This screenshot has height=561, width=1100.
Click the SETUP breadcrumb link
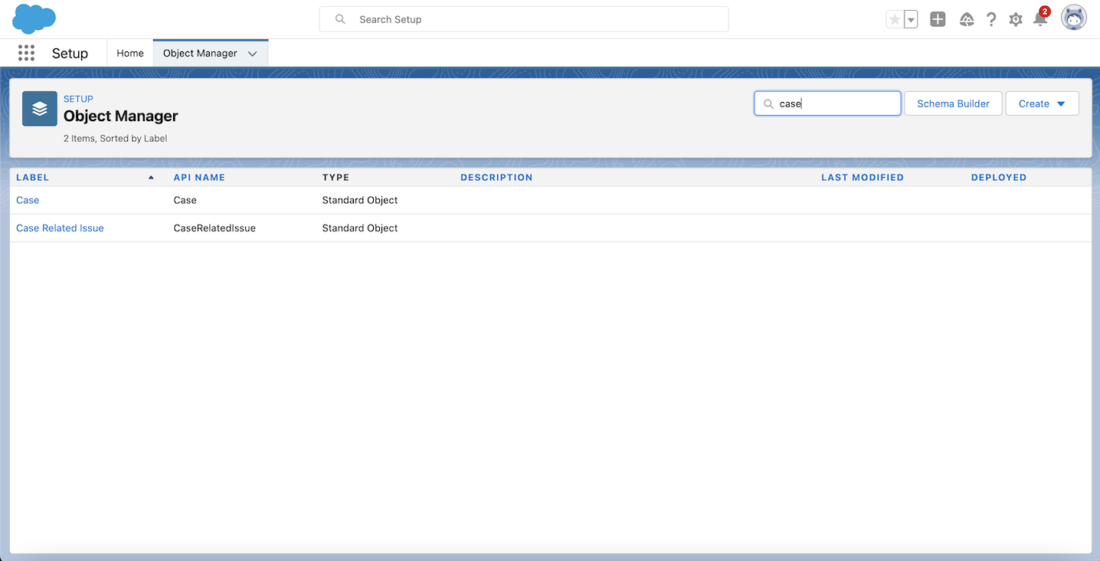tap(78, 99)
